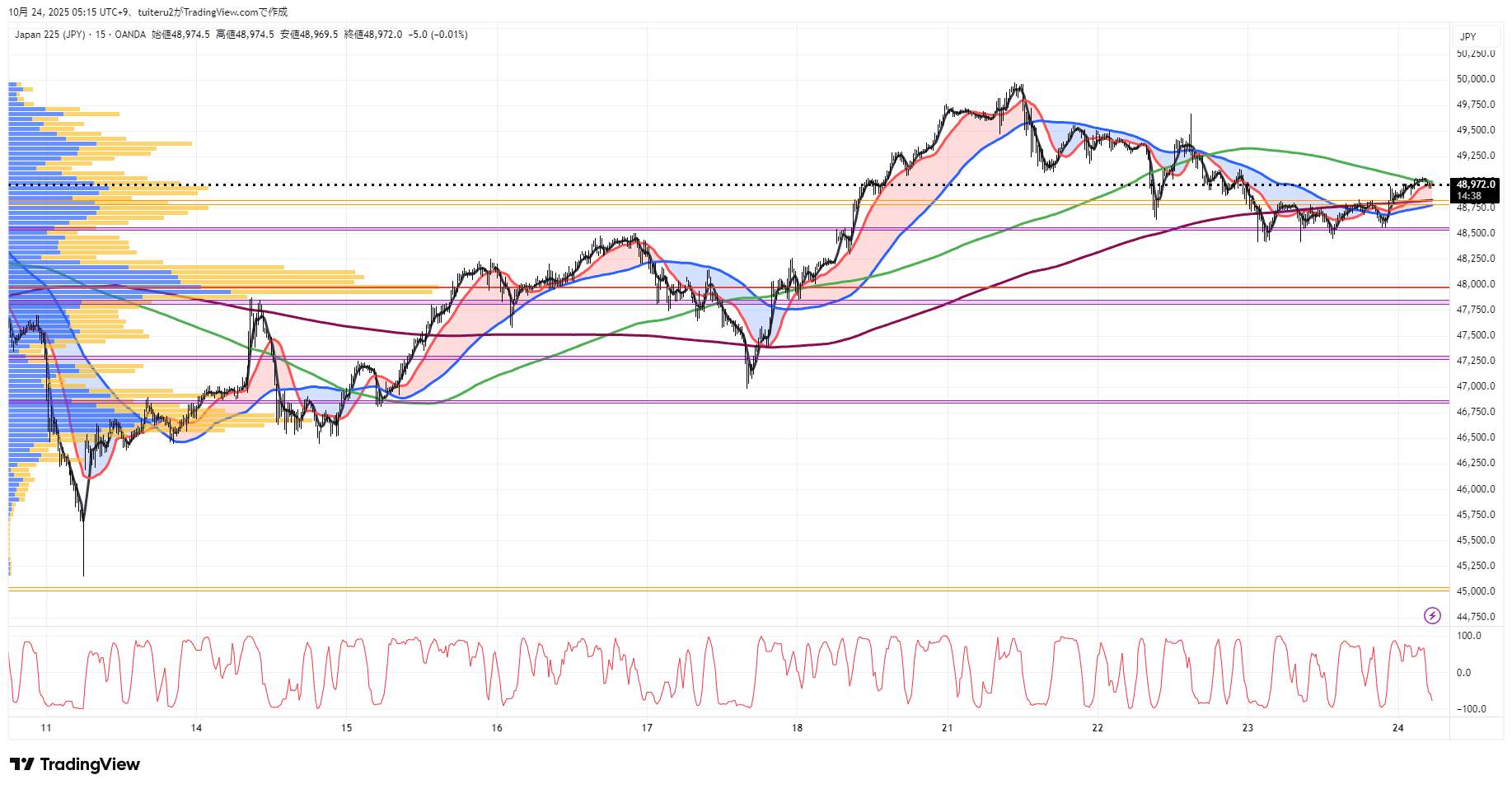Click the 終値48,972.0 close value in header
Screen dimensions: 1512x789
pos(373,35)
